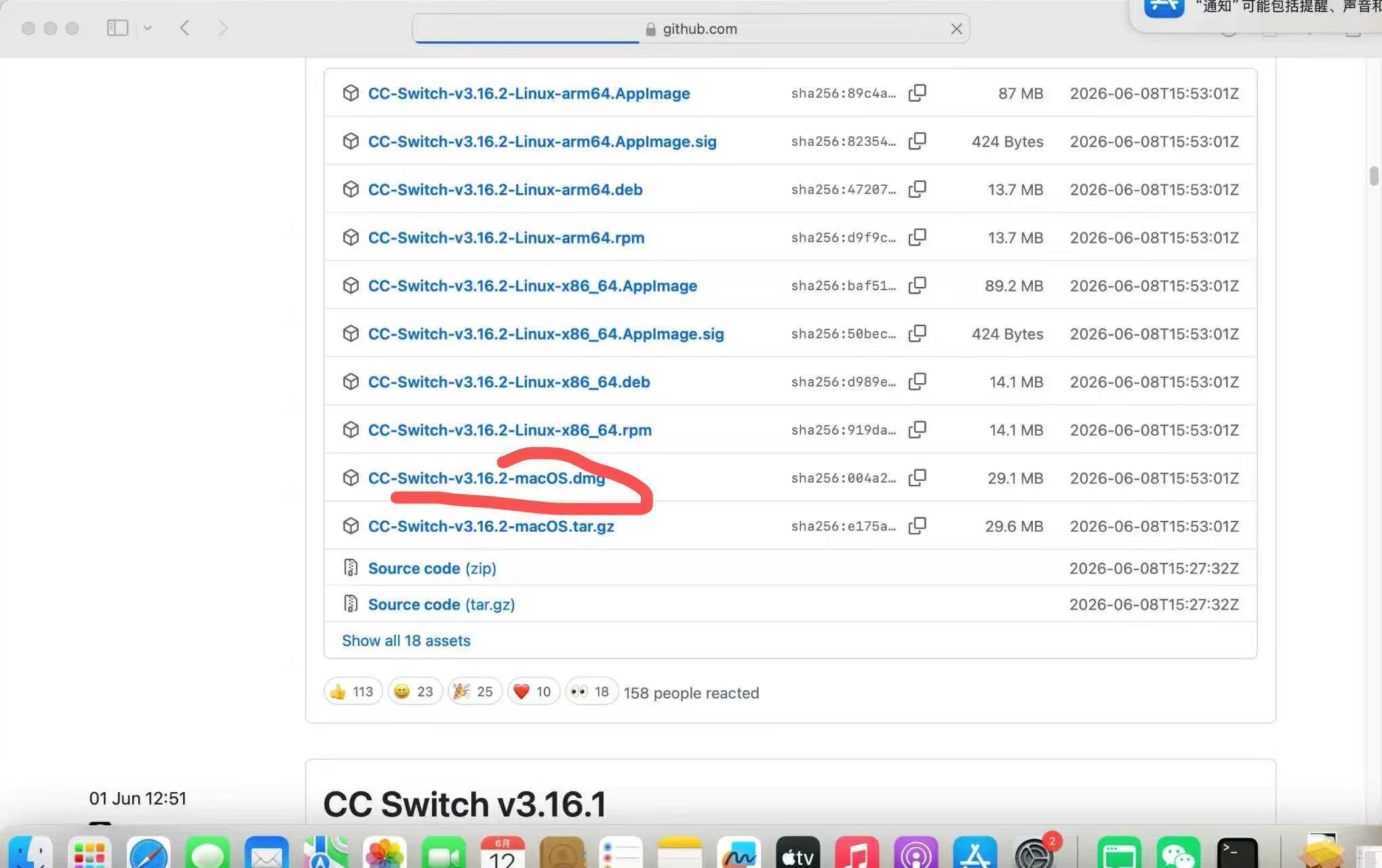Viewport: 1382px width, 868px height.
Task: Expand Show all 18 assets
Action: click(406, 640)
